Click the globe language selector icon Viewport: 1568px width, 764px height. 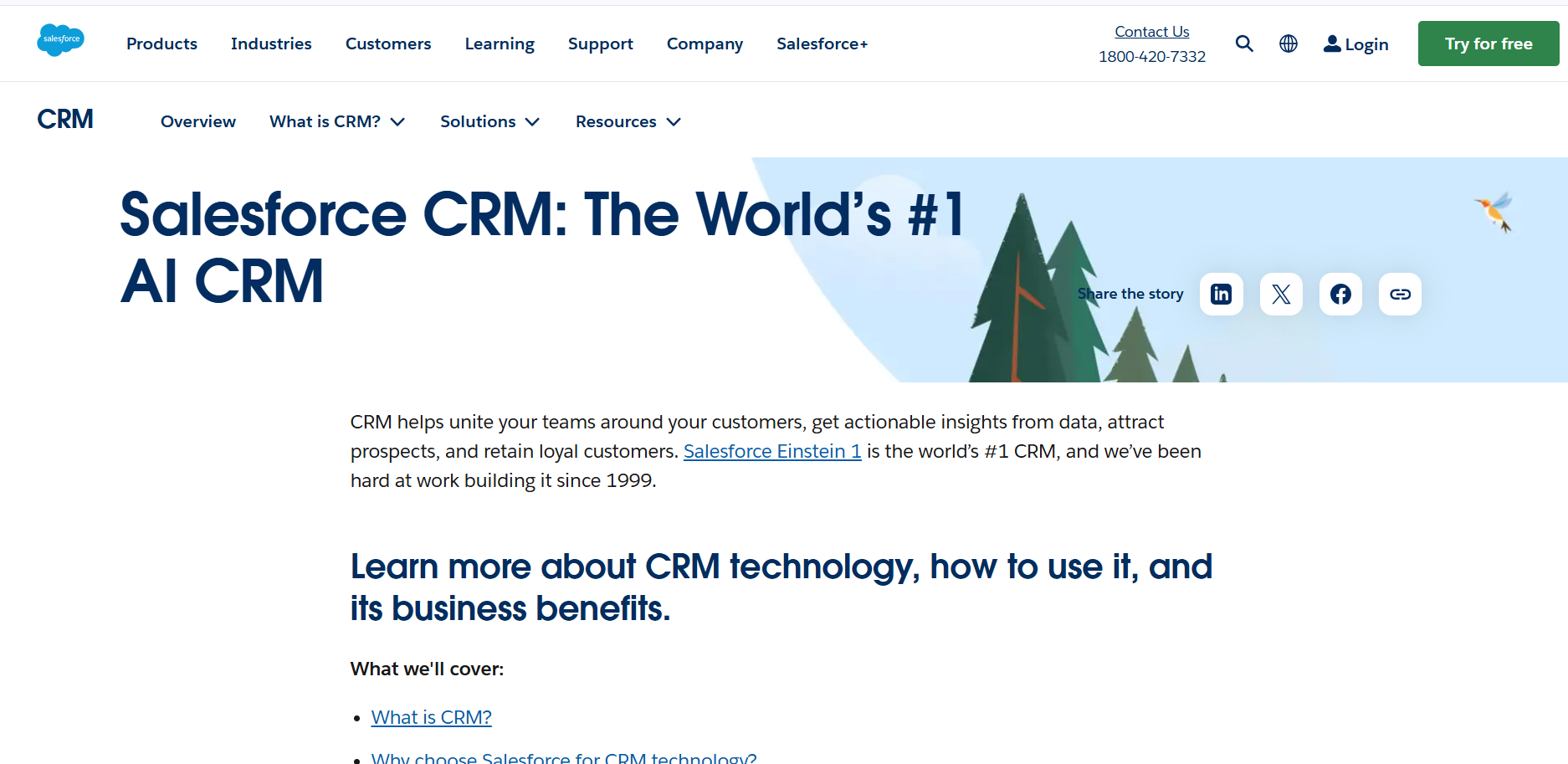click(x=1289, y=44)
